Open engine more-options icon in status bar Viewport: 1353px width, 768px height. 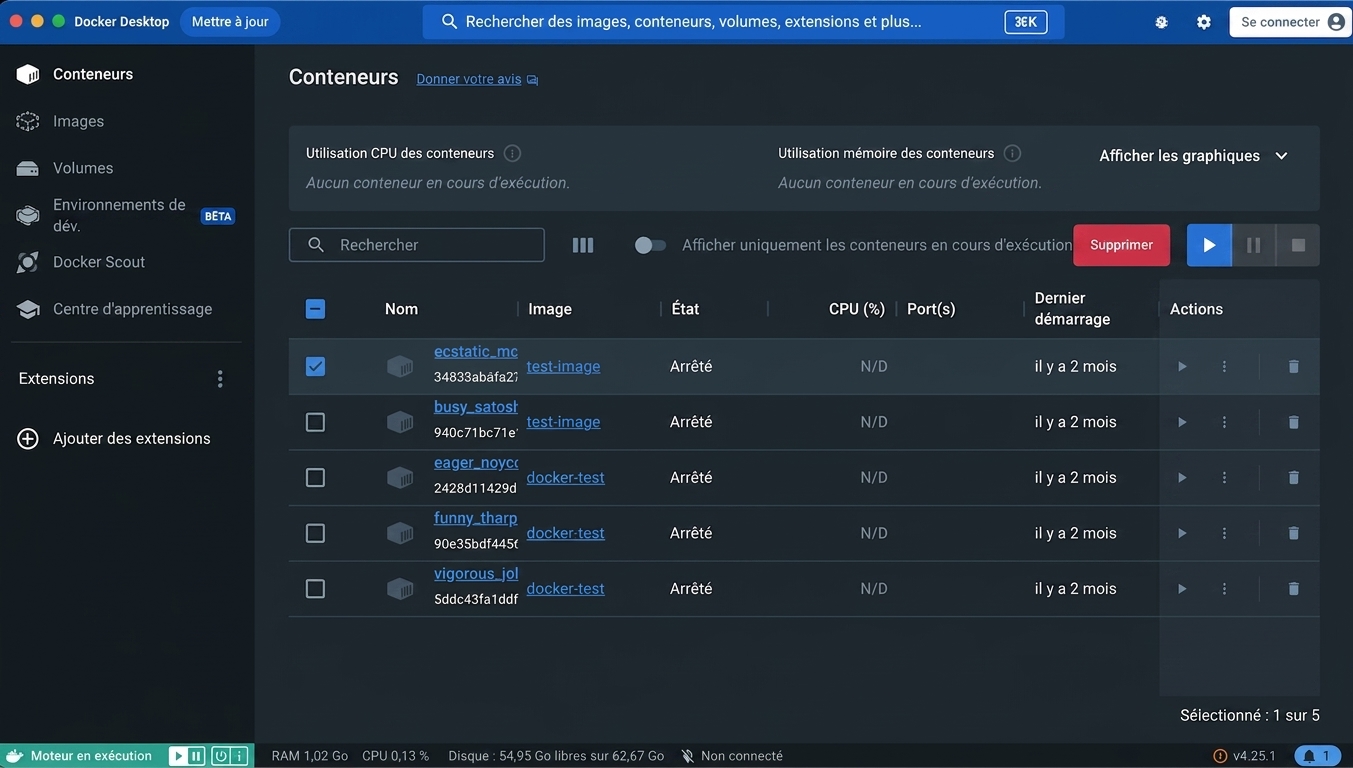click(x=239, y=756)
